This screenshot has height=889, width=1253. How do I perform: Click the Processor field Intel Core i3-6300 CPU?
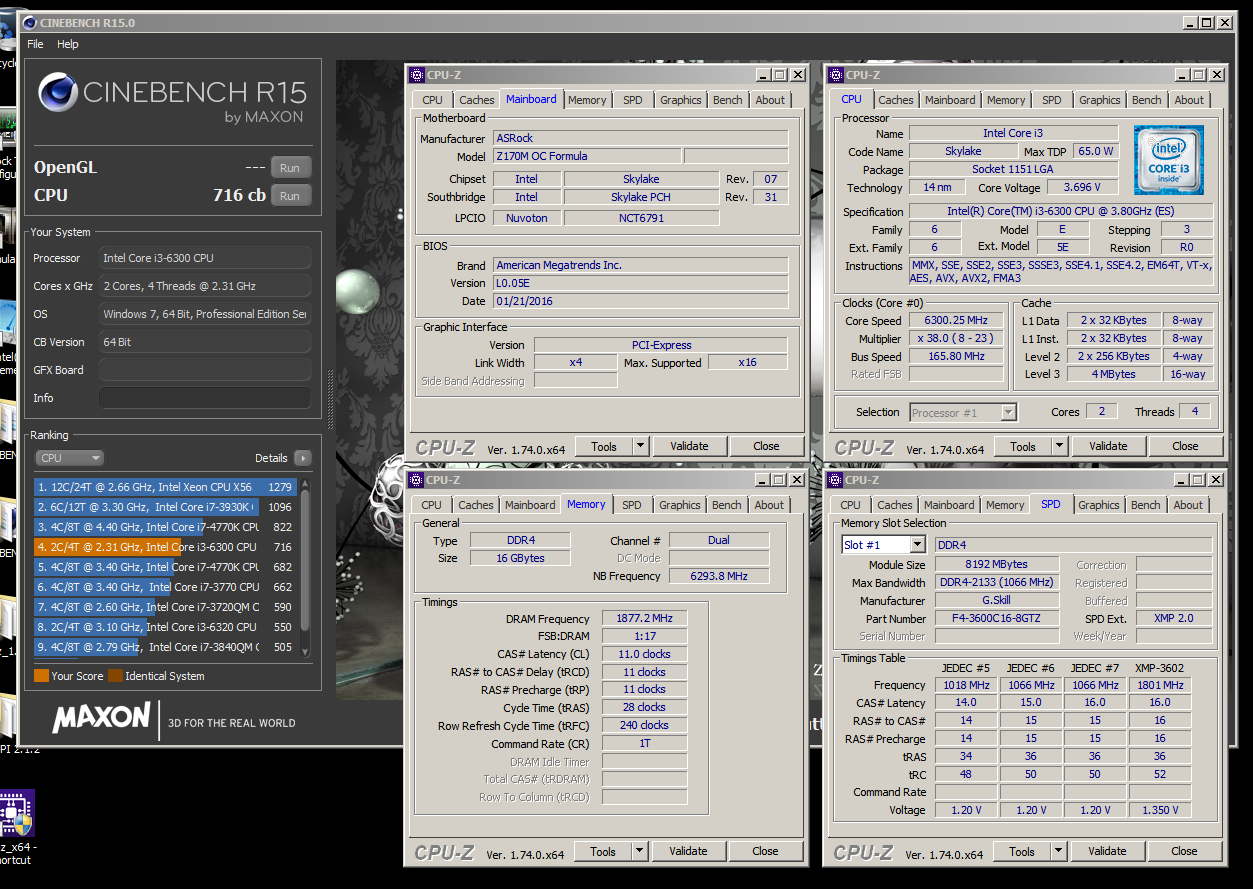tap(205, 258)
